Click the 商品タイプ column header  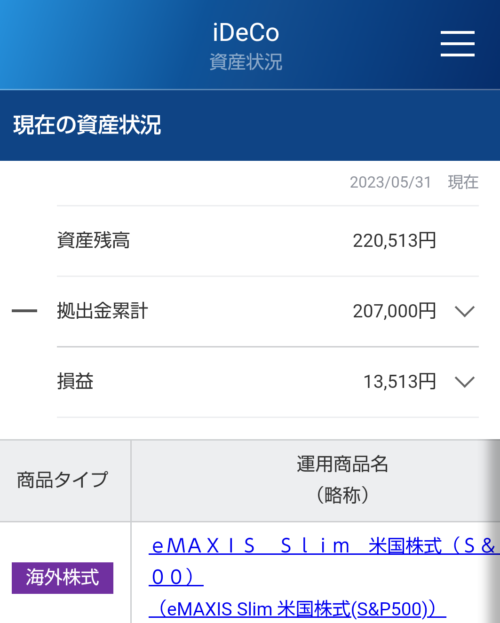click(62, 480)
